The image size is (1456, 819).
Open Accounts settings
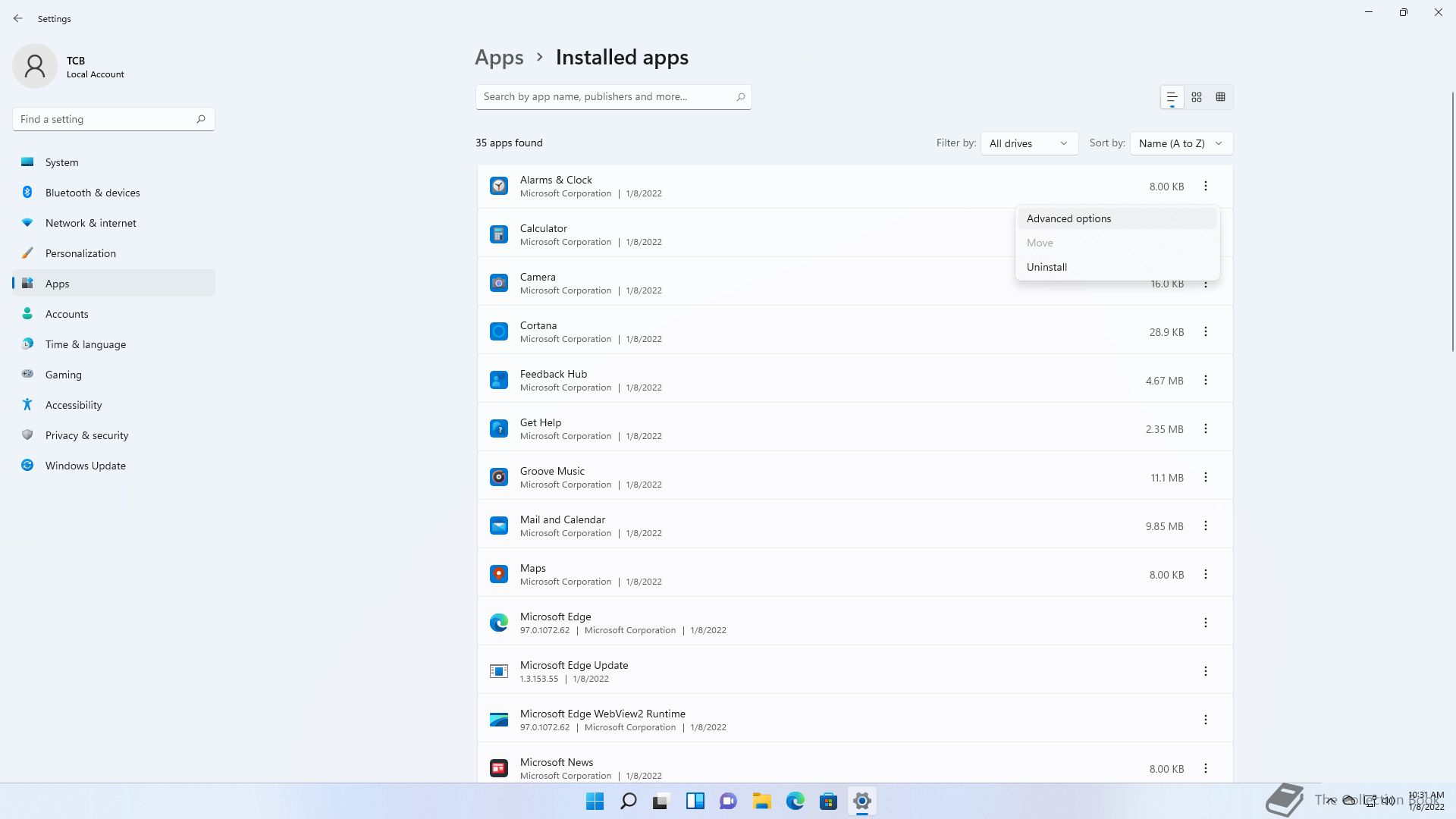tap(114, 314)
